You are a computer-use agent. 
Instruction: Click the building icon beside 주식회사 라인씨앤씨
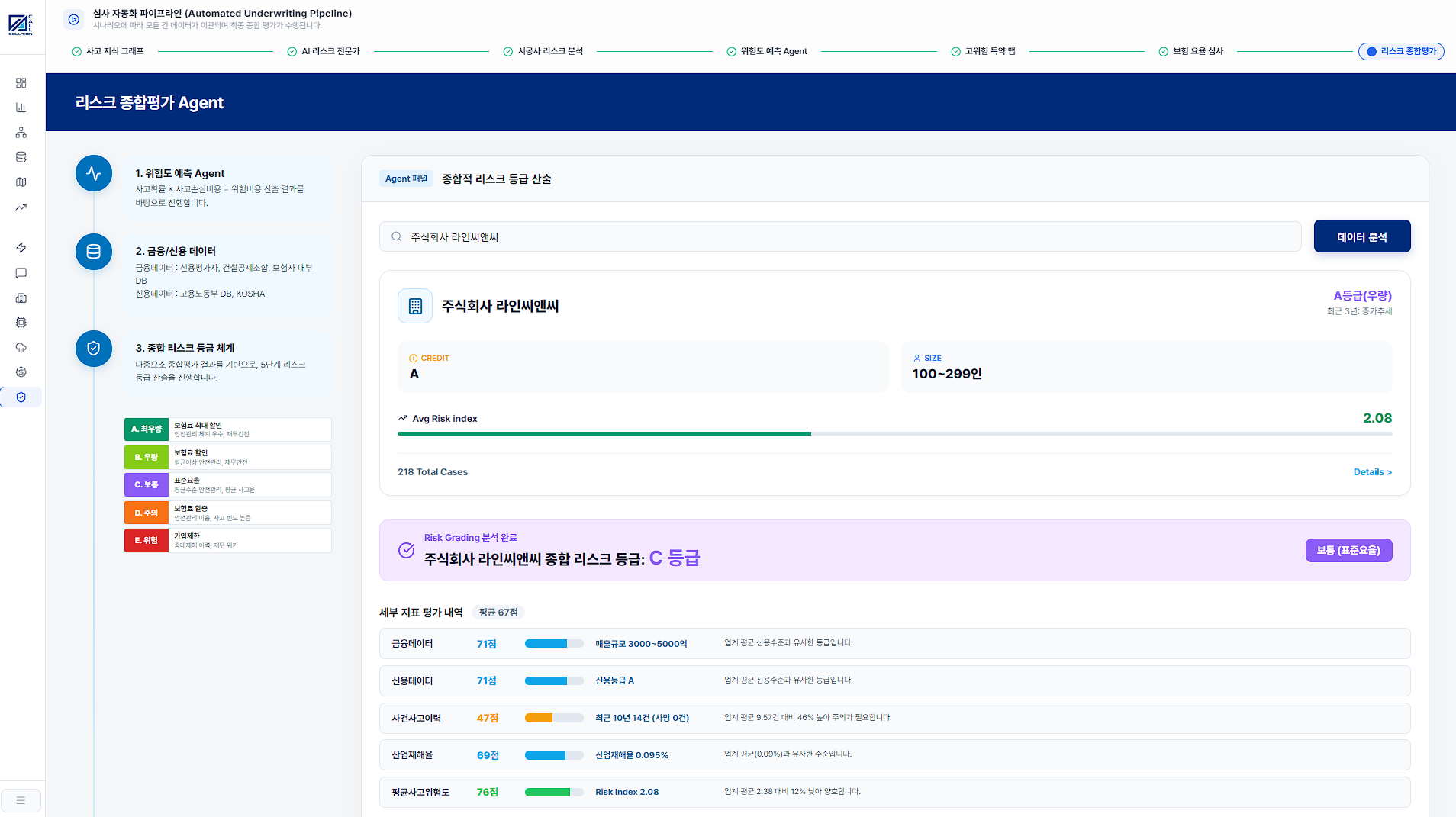[x=415, y=306]
